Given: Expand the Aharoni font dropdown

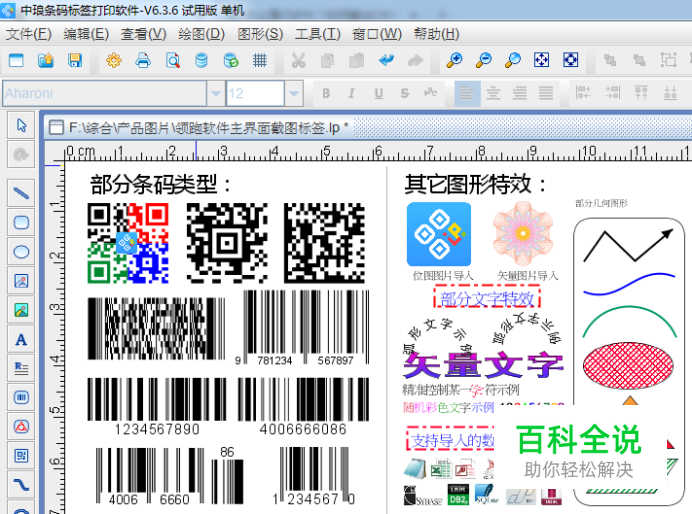Looking at the screenshot, I should click(215, 94).
